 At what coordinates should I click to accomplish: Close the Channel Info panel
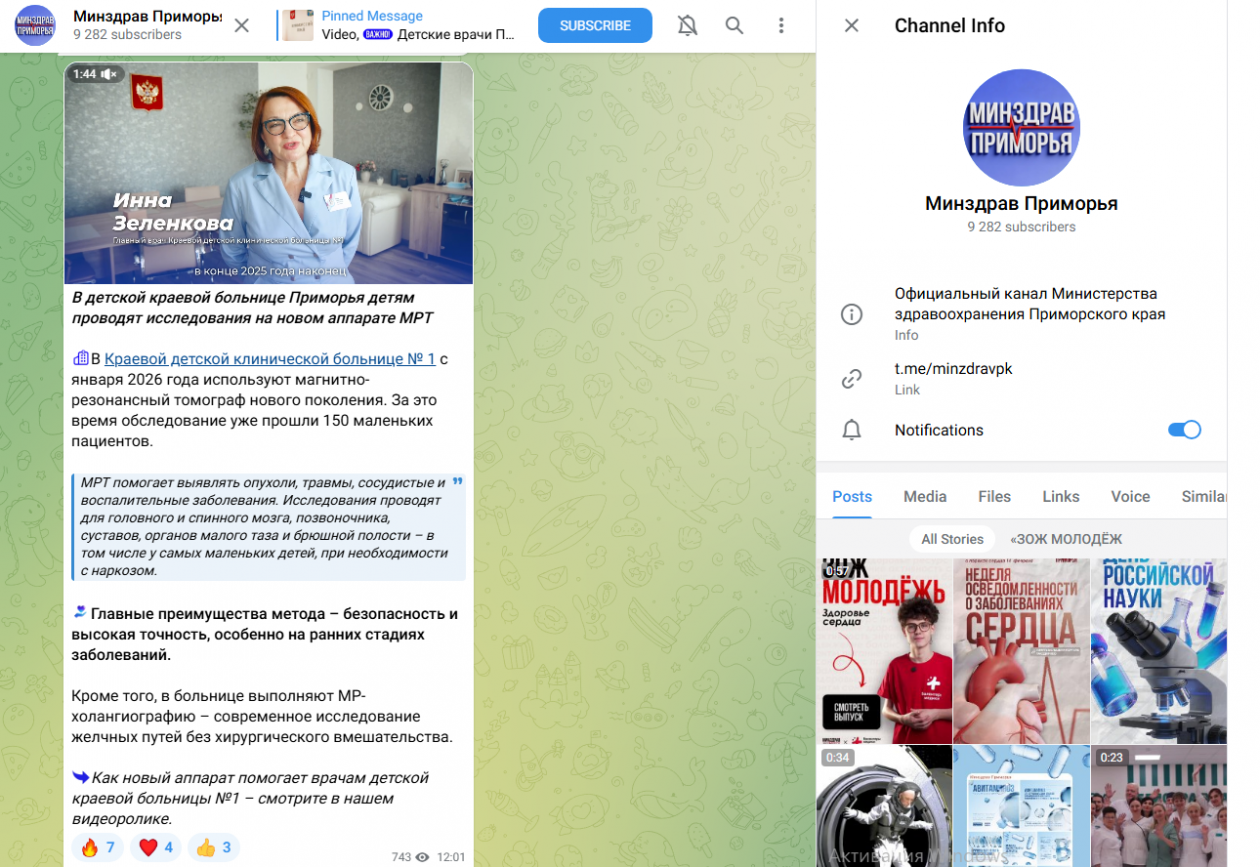[x=851, y=26]
